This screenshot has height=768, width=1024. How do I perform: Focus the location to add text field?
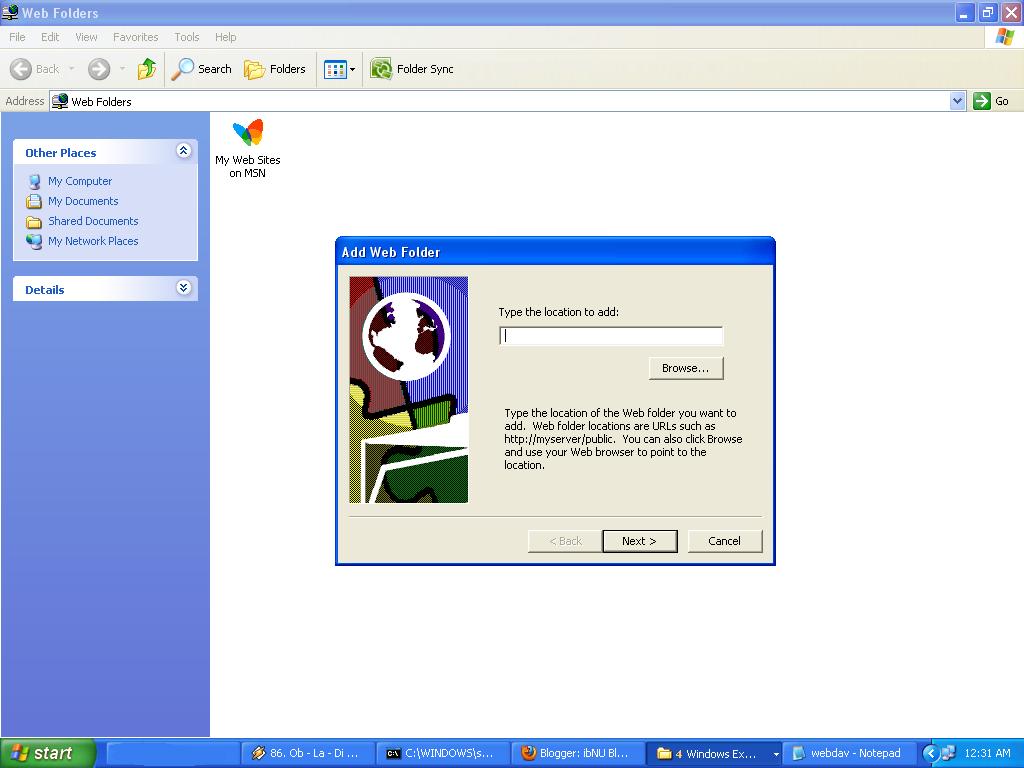point(611,336)
